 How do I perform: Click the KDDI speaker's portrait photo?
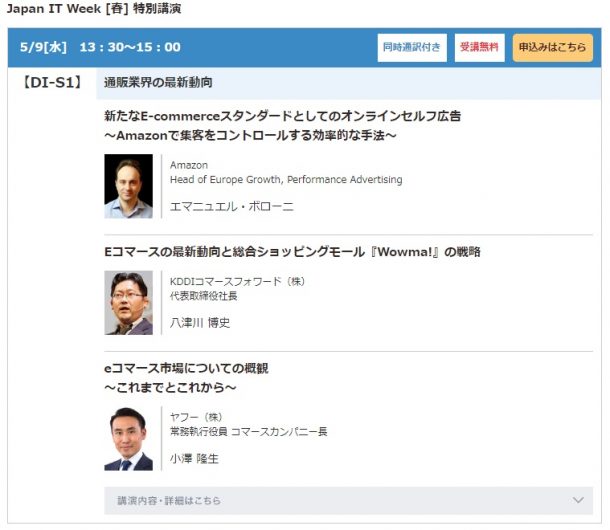pyautogui.click(x=129, y=303)
